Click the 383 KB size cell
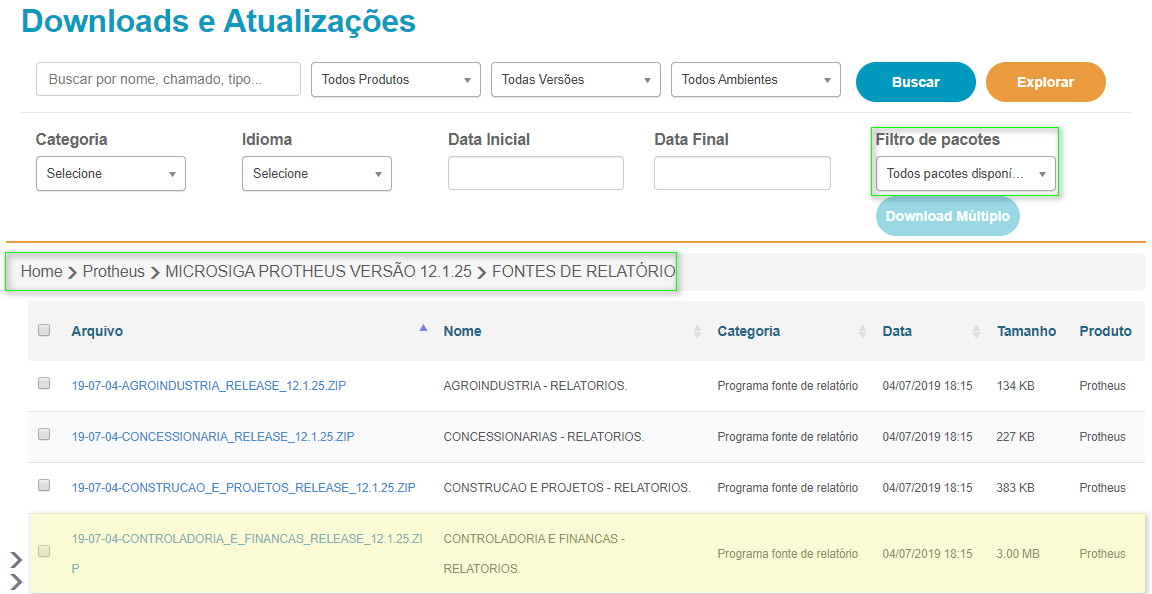The height and width of the screenshot is (594, 1152). (1015, 487)
